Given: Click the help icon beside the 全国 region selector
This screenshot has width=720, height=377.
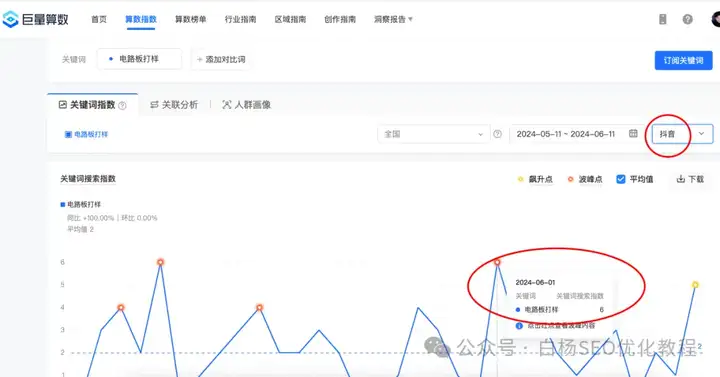Looking at the screenshot, I should pyautogui.click(x=497, y=134).
